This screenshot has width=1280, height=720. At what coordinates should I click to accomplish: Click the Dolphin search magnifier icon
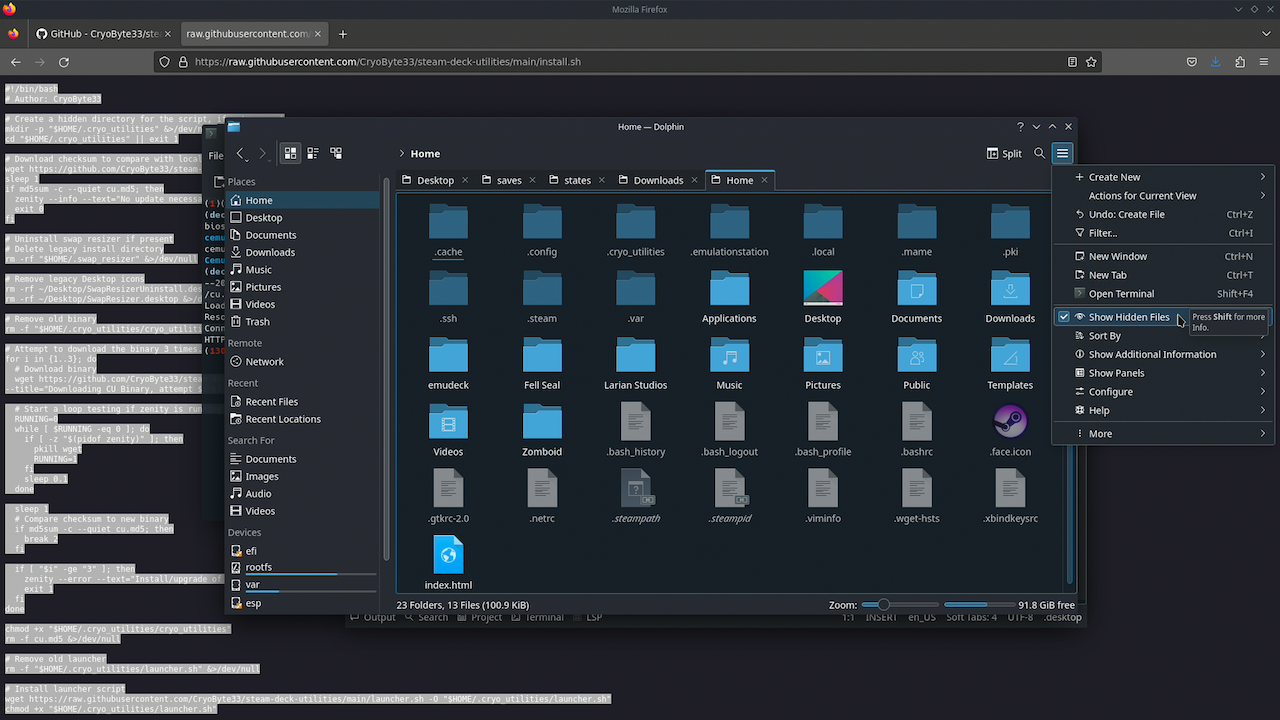tap(1040, 153)
